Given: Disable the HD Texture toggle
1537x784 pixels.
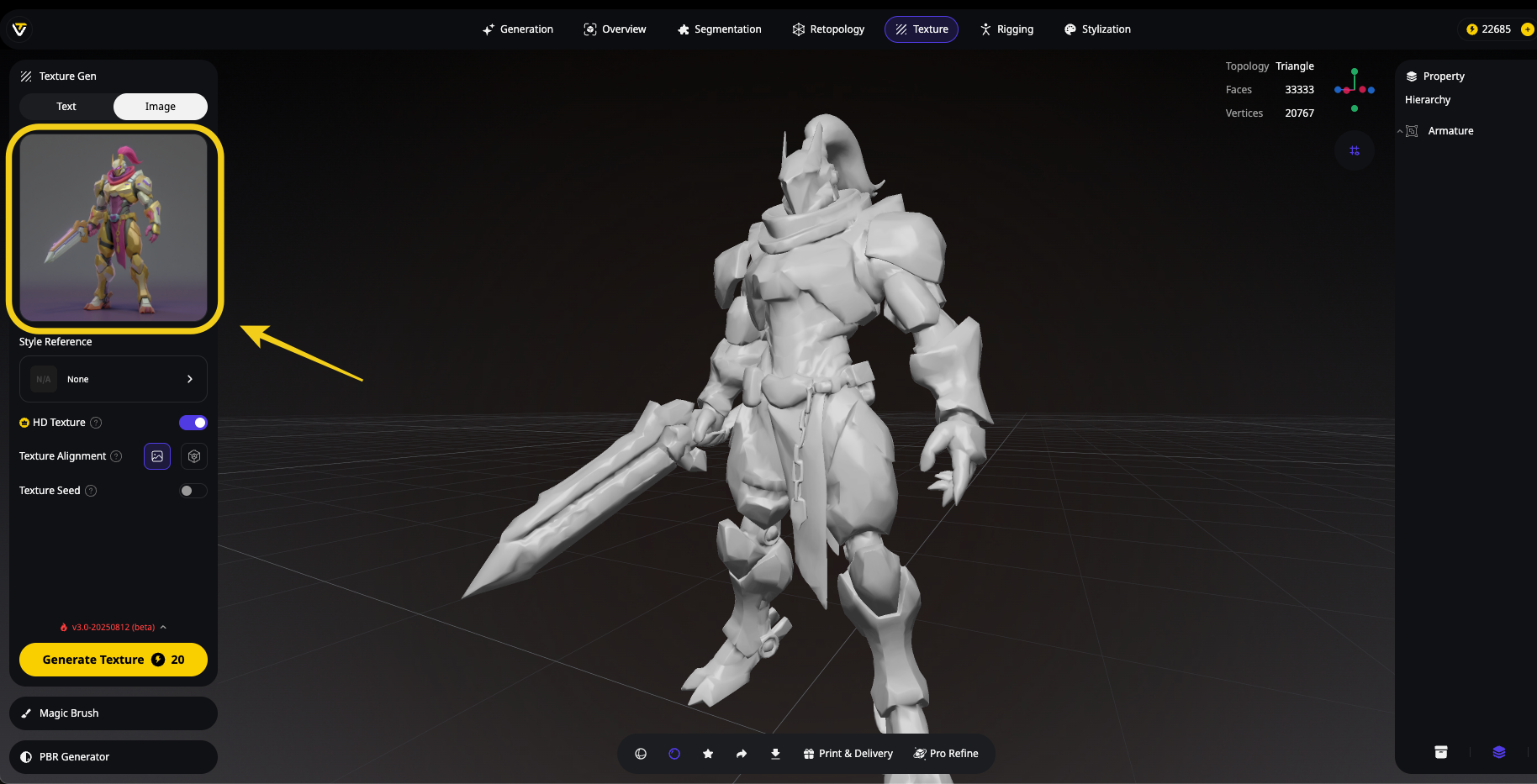Looking at the screenshot, I should coord(193,423).
